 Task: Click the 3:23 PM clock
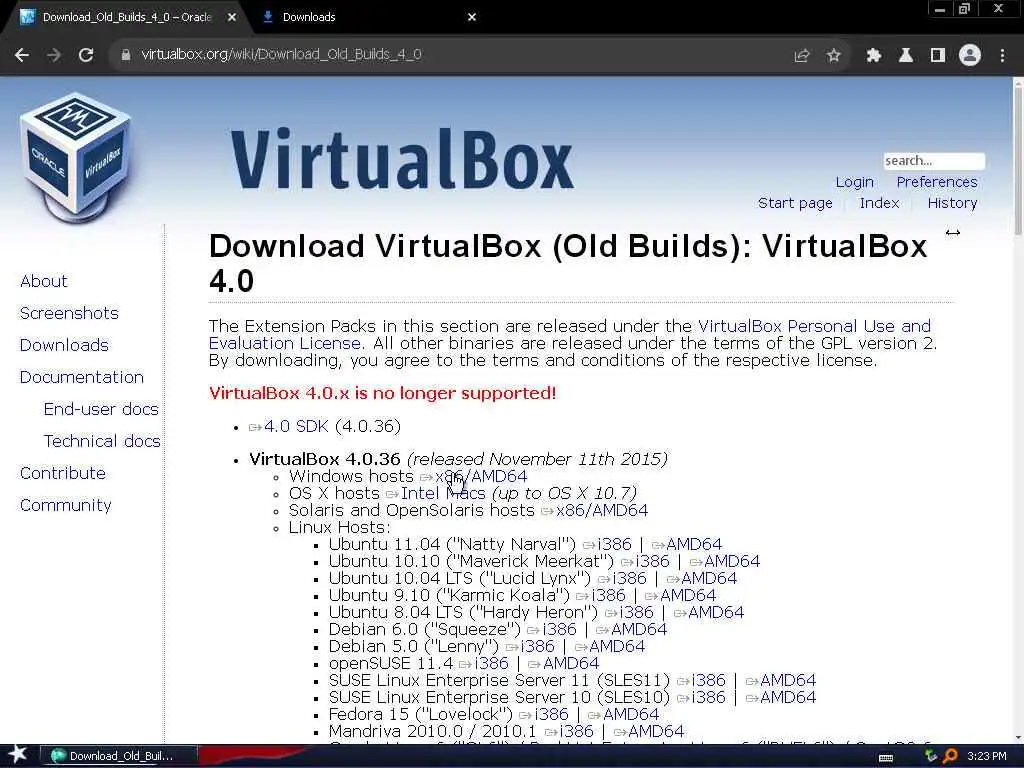[987, 756]
